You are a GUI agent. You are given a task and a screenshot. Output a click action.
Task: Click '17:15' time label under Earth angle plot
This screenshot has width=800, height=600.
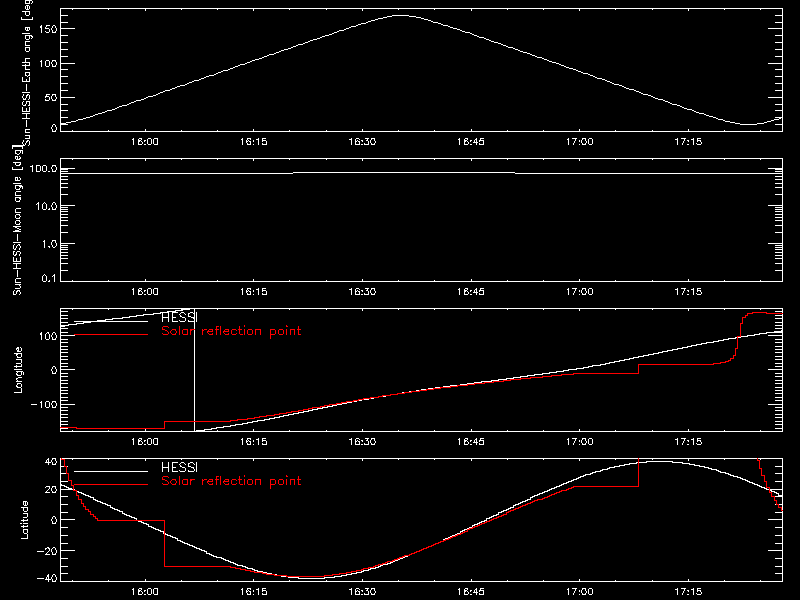(688, 141)
